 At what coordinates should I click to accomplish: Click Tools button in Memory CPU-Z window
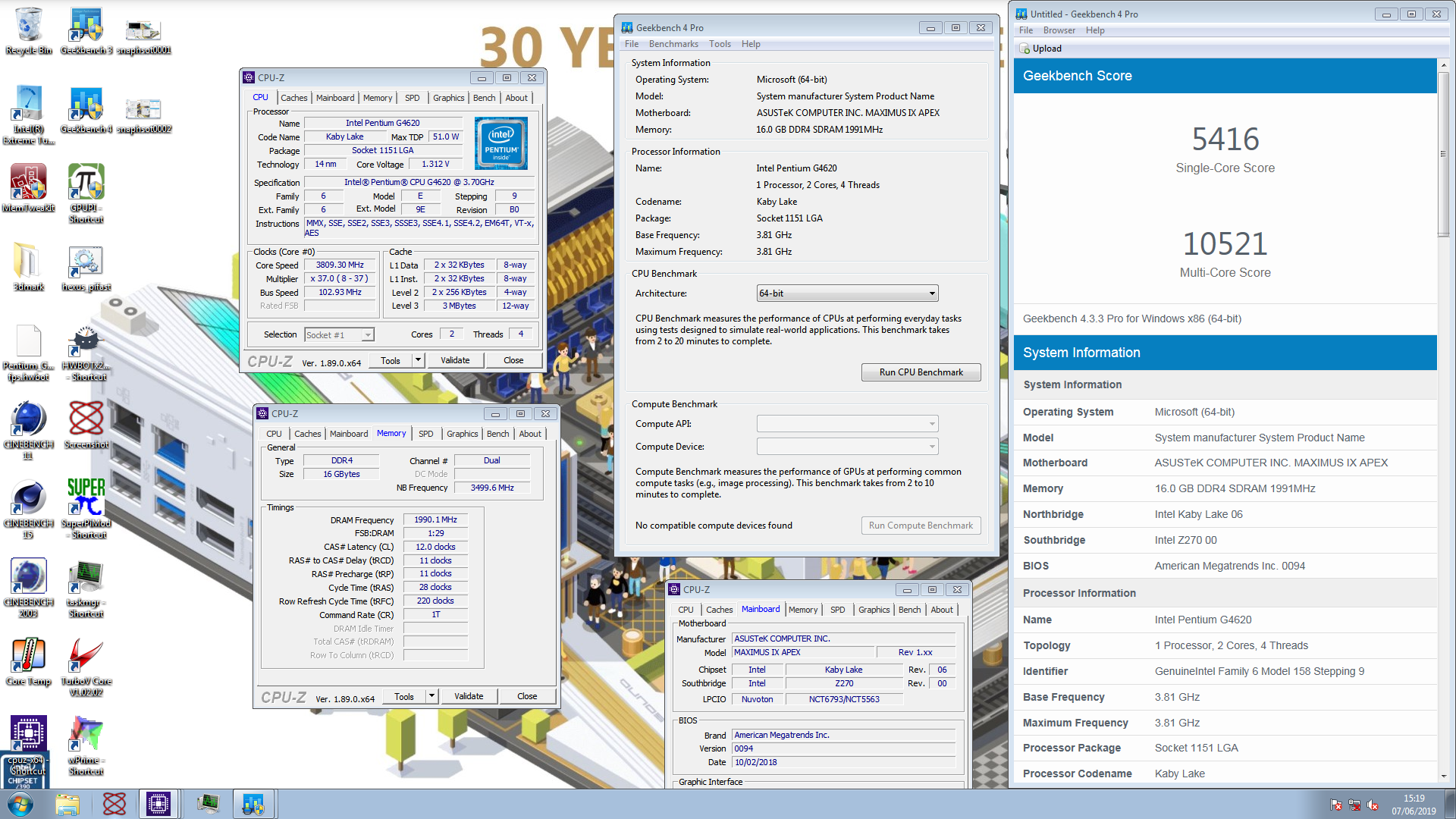[x=404, y=697]
